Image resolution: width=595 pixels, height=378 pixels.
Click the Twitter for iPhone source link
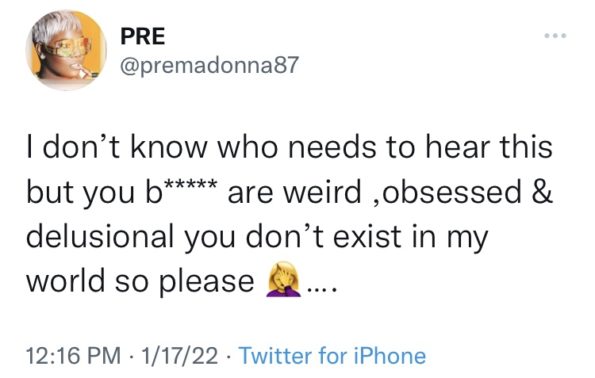[x=333, y=356]
